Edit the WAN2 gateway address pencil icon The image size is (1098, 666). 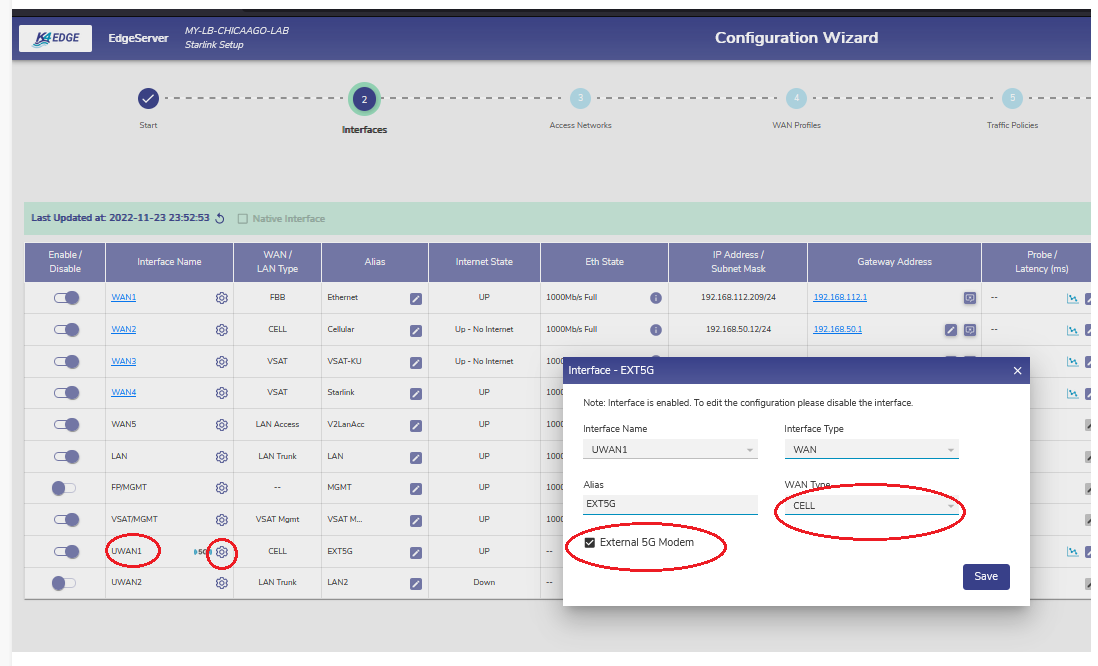pos(951,330)
